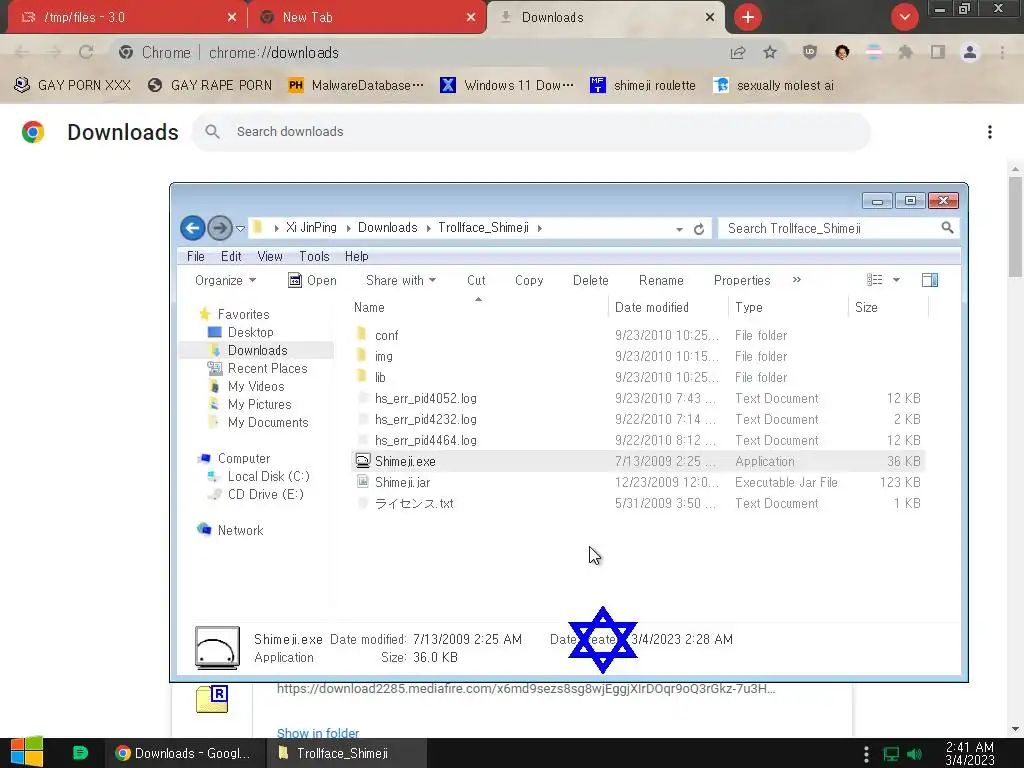Image resolution: width=1024 pixels, height=768 pixels.
Task: Open the view options dropdown arrow
Action: coord(896,280)
